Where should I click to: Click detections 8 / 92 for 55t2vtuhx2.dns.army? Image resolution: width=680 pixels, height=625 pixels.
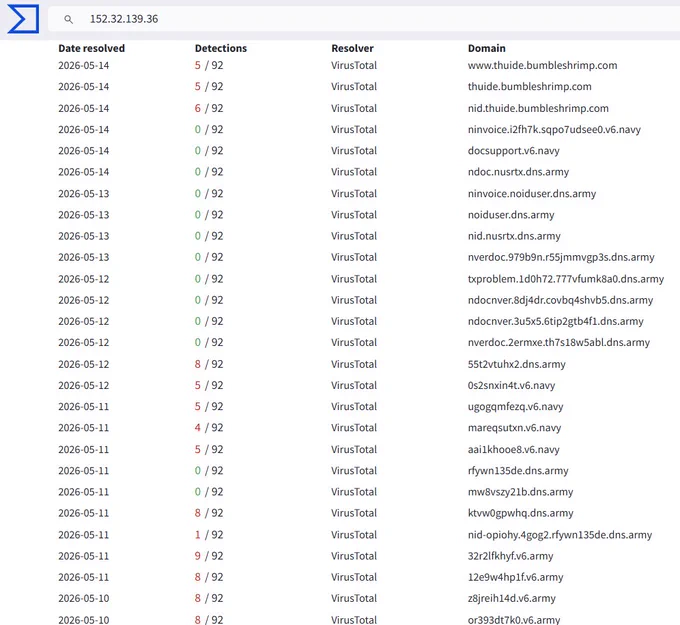coord(209,365)
